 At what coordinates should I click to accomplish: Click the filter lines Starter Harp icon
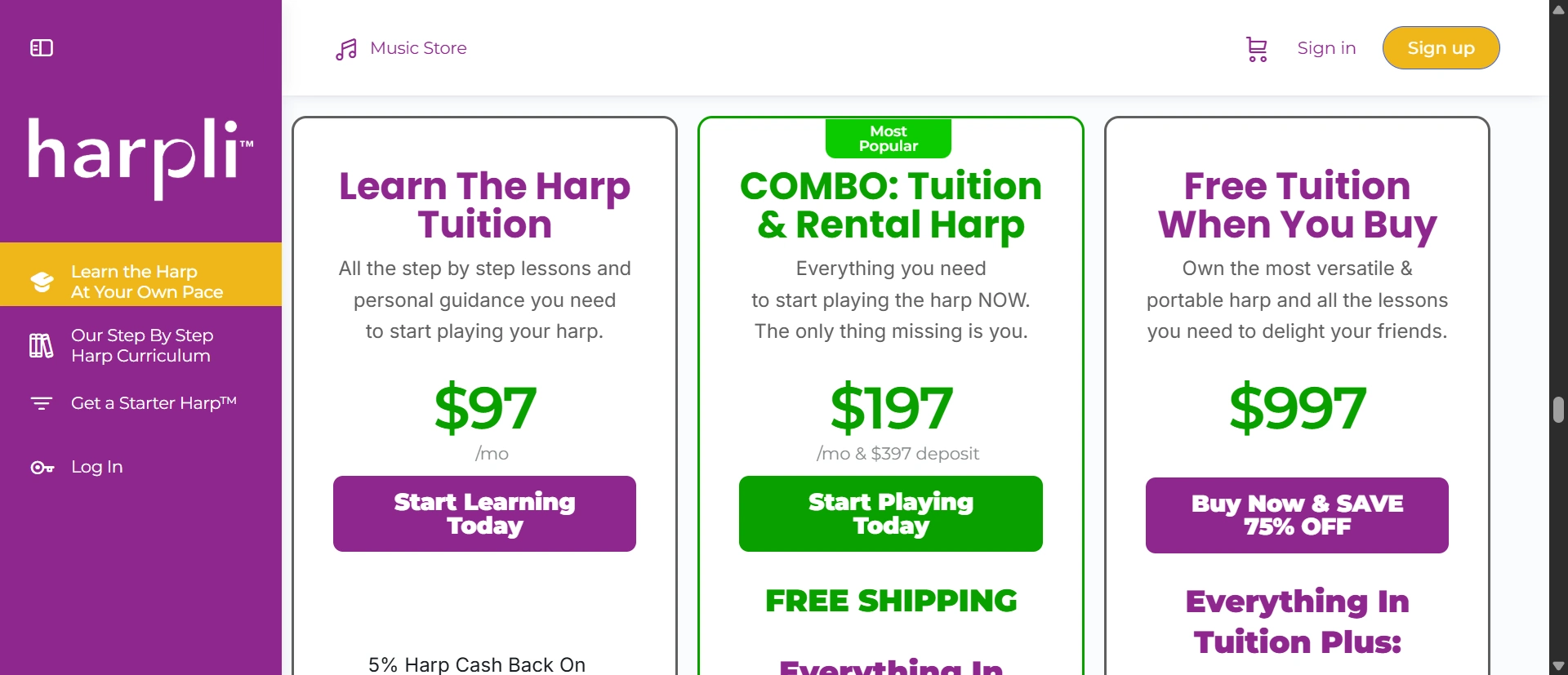point(42,403)
